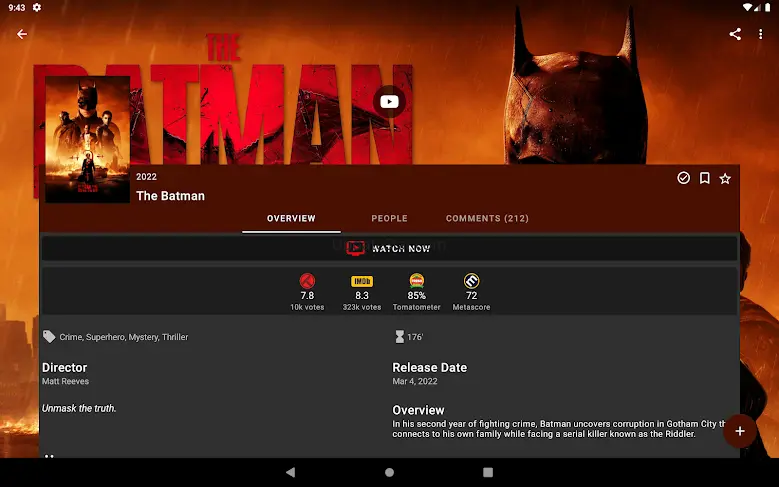
Task: Switch to the Overview tab
Action: click(x=291, y=219)
